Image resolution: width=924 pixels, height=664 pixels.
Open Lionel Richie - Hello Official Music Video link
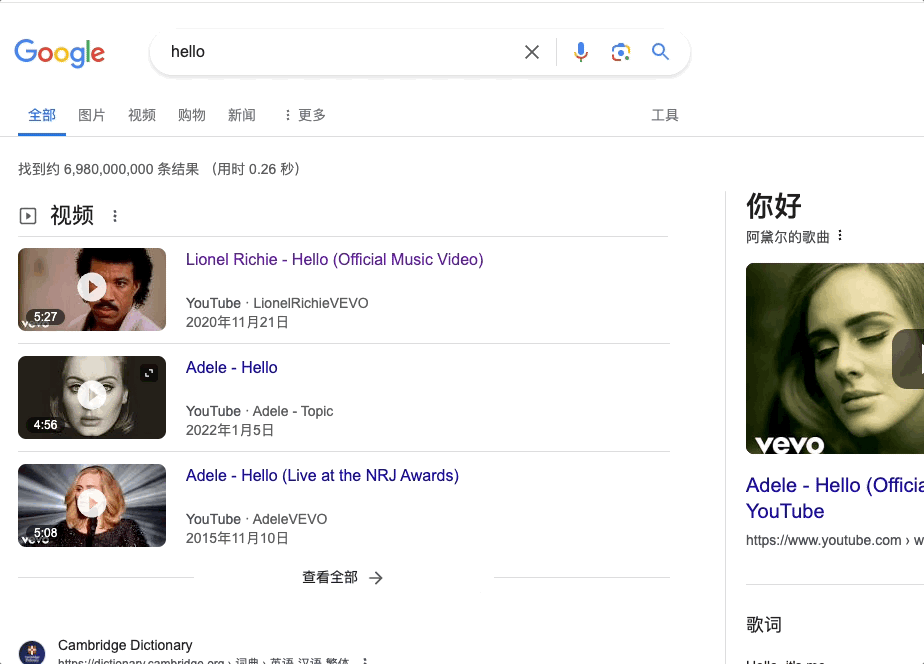335,259
